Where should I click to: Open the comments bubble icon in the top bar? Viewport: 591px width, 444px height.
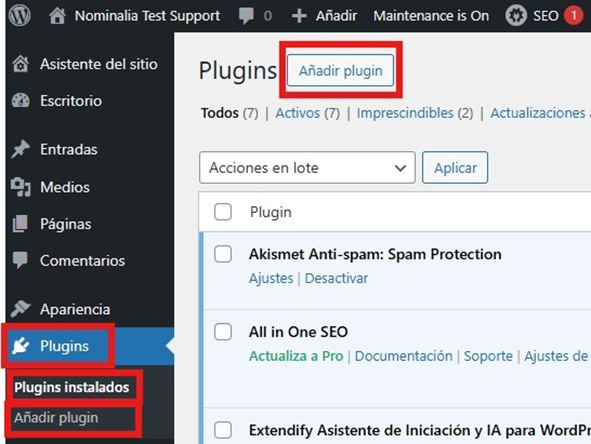click(x=246, y=16)
